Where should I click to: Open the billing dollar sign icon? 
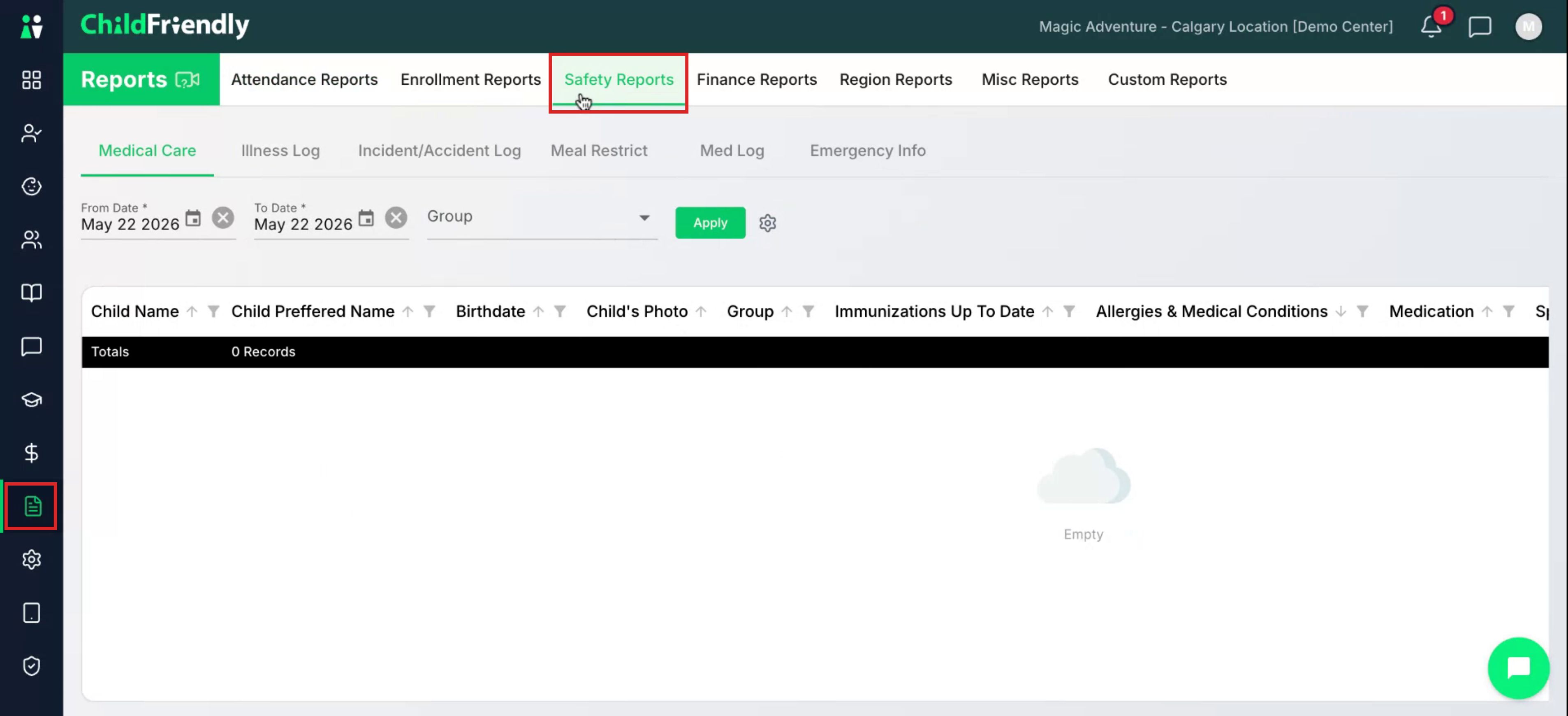click(31, 452)
